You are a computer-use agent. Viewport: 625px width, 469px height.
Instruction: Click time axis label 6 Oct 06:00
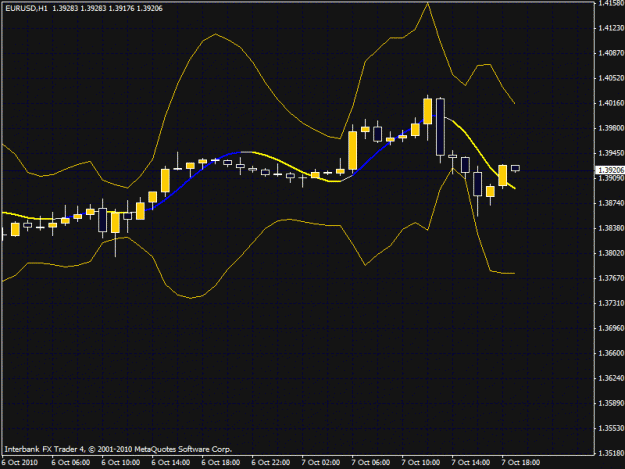click(71, 463)
